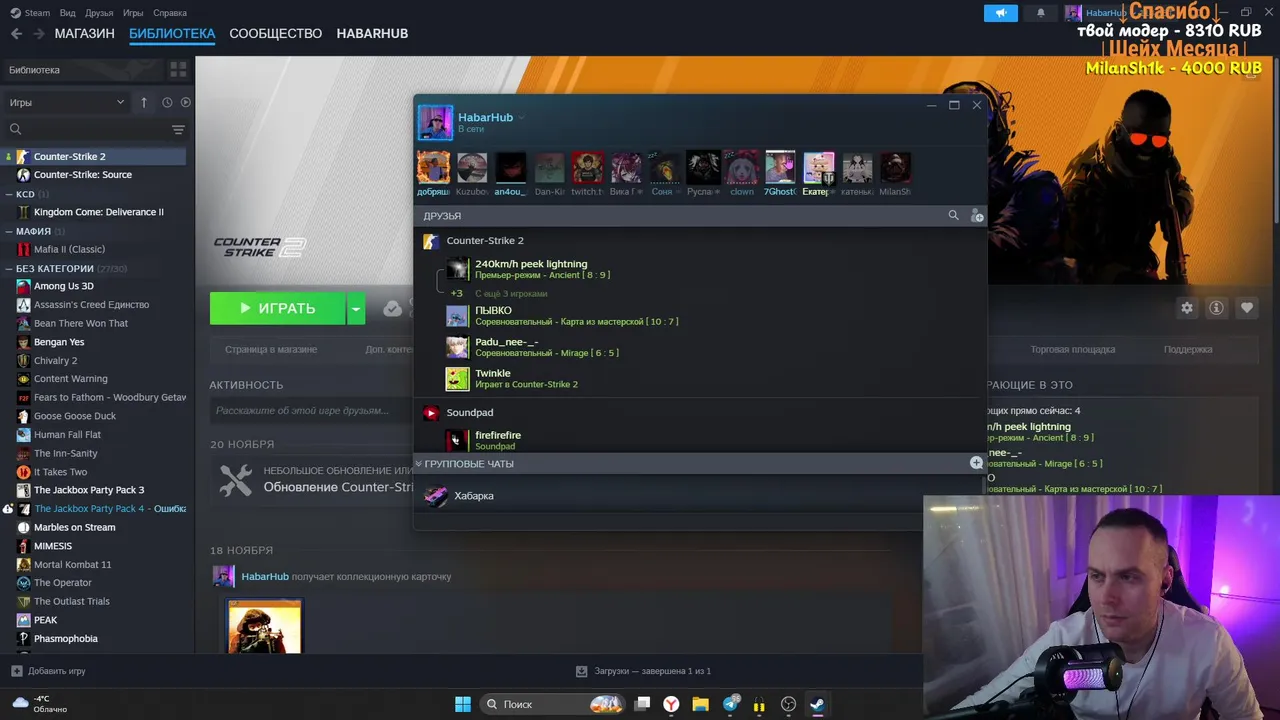The image size is (1280, 720).
Task: Open game settings gear icon
Action: point(1187,308)
